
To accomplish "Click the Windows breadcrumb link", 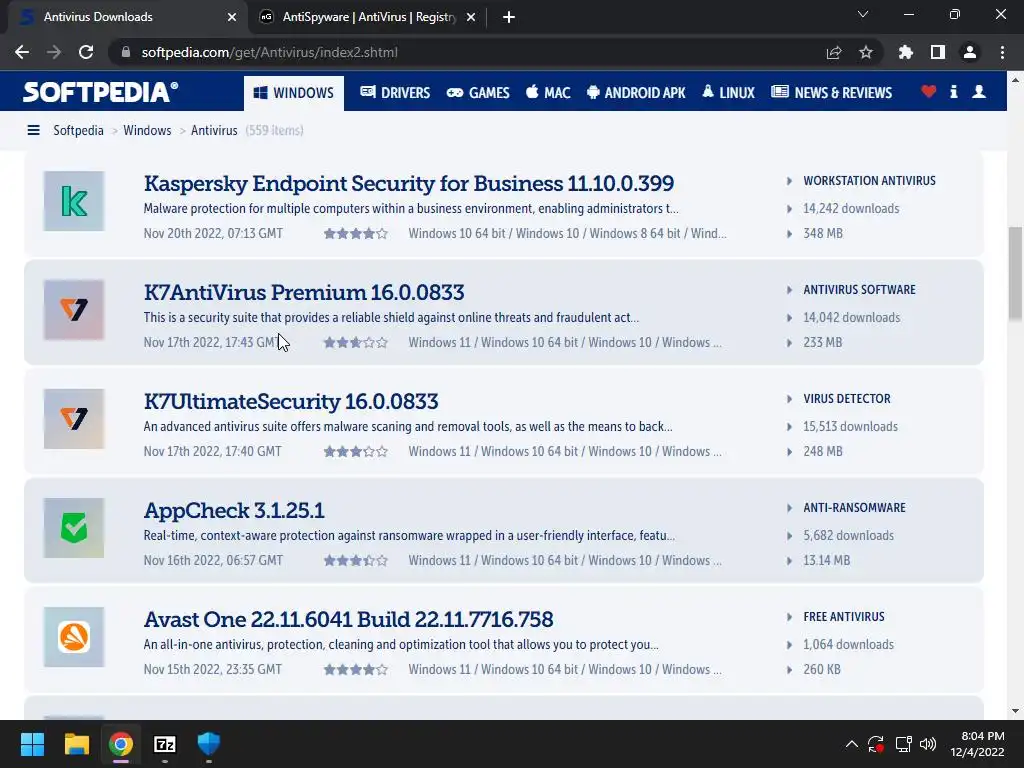I will [147, 130].
